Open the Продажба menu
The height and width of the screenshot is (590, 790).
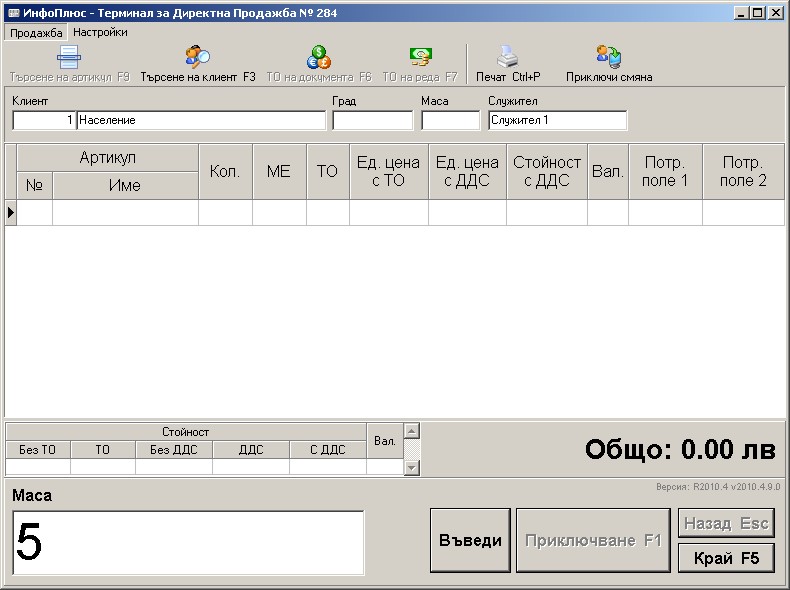point(36,33)
